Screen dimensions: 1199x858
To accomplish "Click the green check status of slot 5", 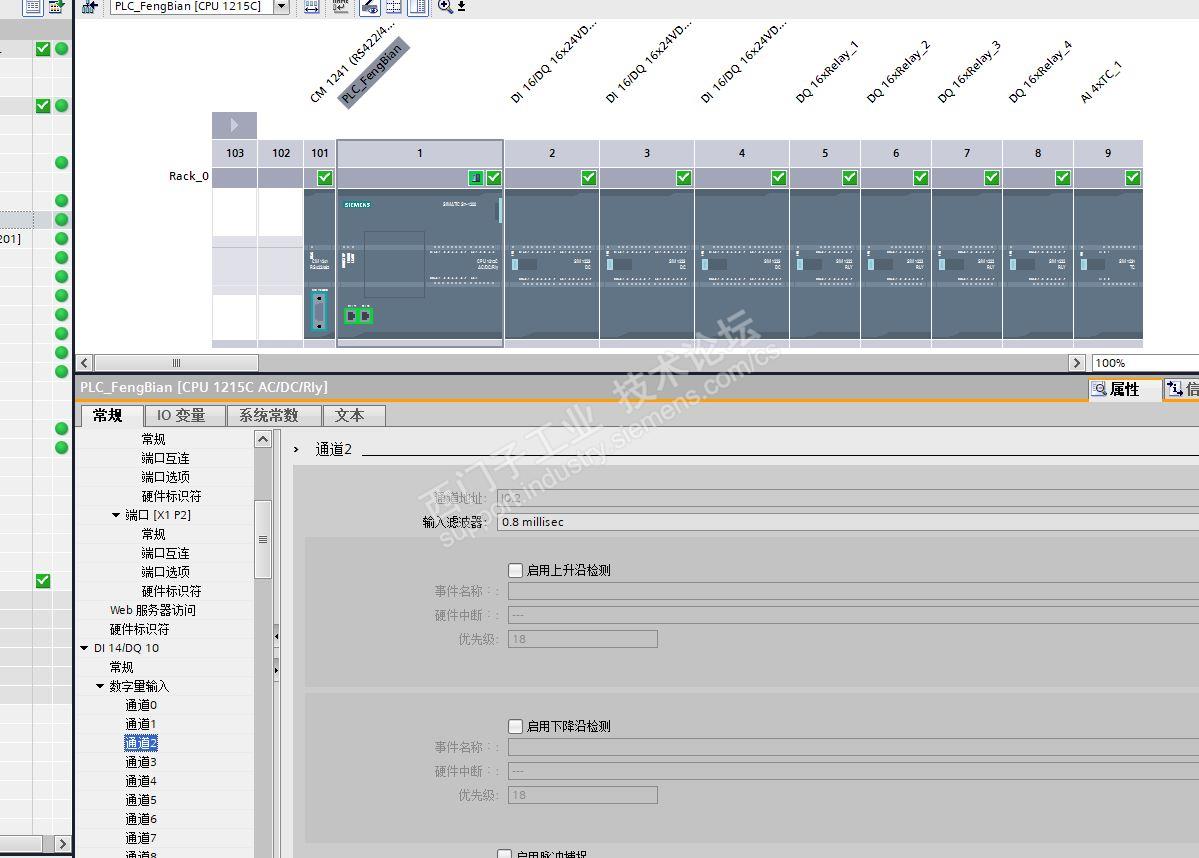I will [850, 177].
